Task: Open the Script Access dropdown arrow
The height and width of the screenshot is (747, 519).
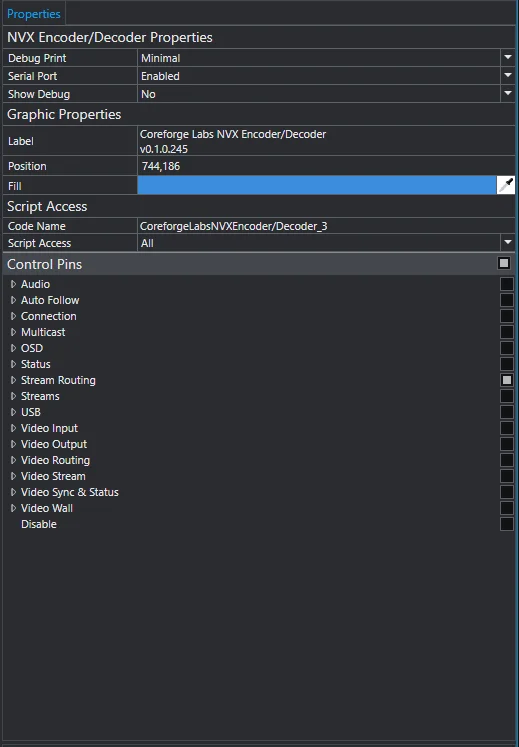Action: pyautogui.click(x=508, y=242)
